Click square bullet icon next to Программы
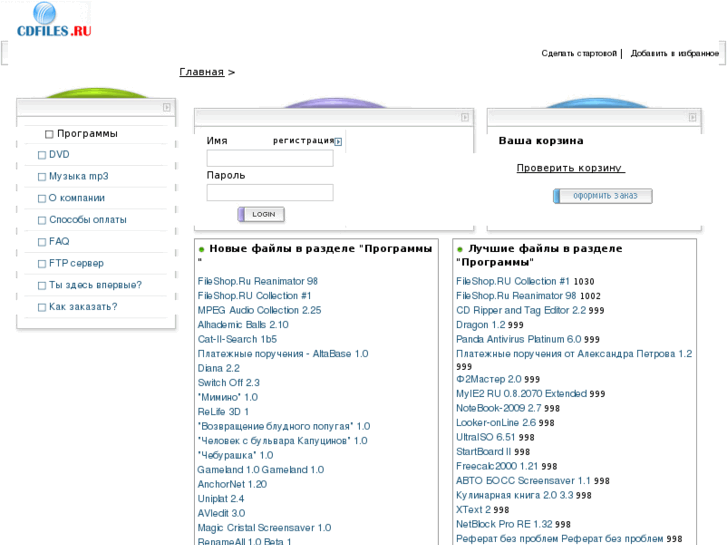 click(49, 134)
